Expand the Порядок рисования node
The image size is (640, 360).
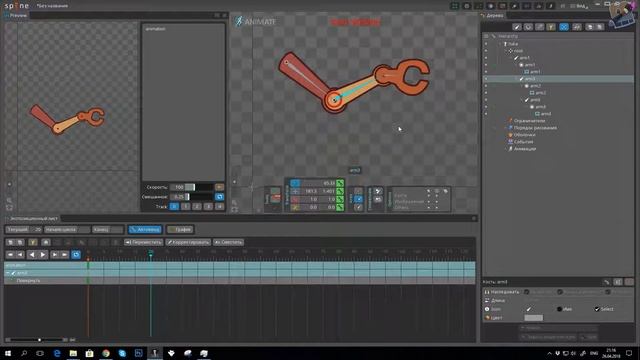point(505,128)
